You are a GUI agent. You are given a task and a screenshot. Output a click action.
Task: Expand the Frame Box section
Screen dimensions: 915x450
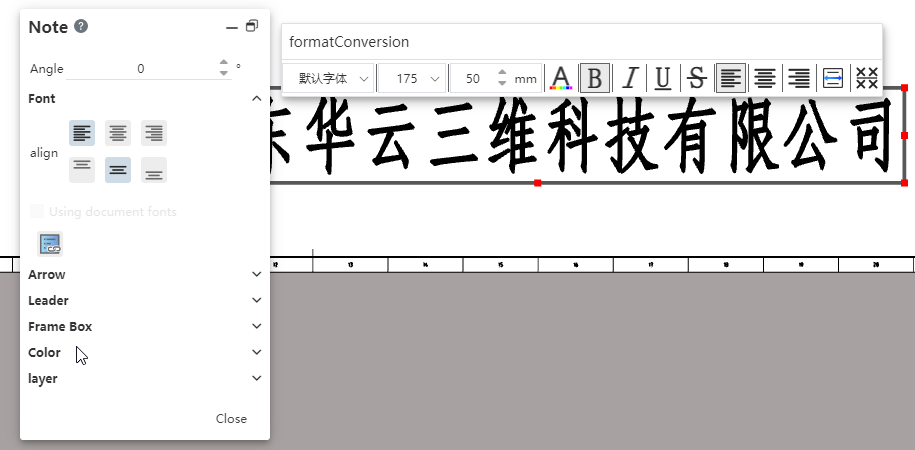(x=145, y=326)
